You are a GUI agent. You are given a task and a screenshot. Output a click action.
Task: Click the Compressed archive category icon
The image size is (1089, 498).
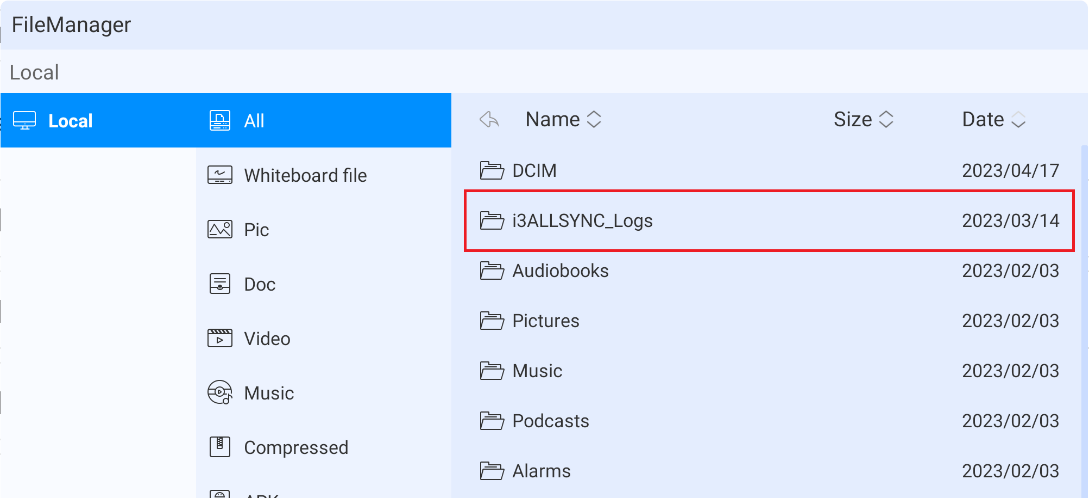tap(220, 446)
